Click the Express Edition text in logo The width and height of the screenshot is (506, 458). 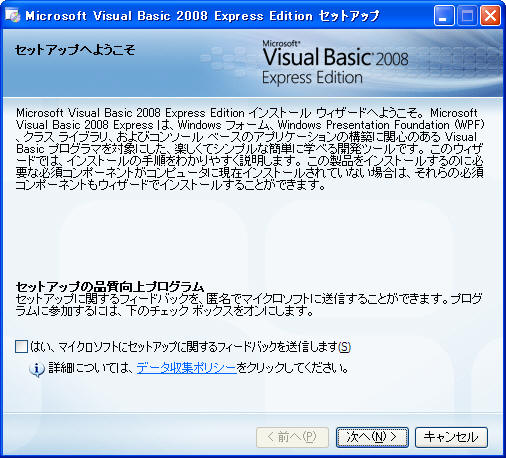[312, 78]
